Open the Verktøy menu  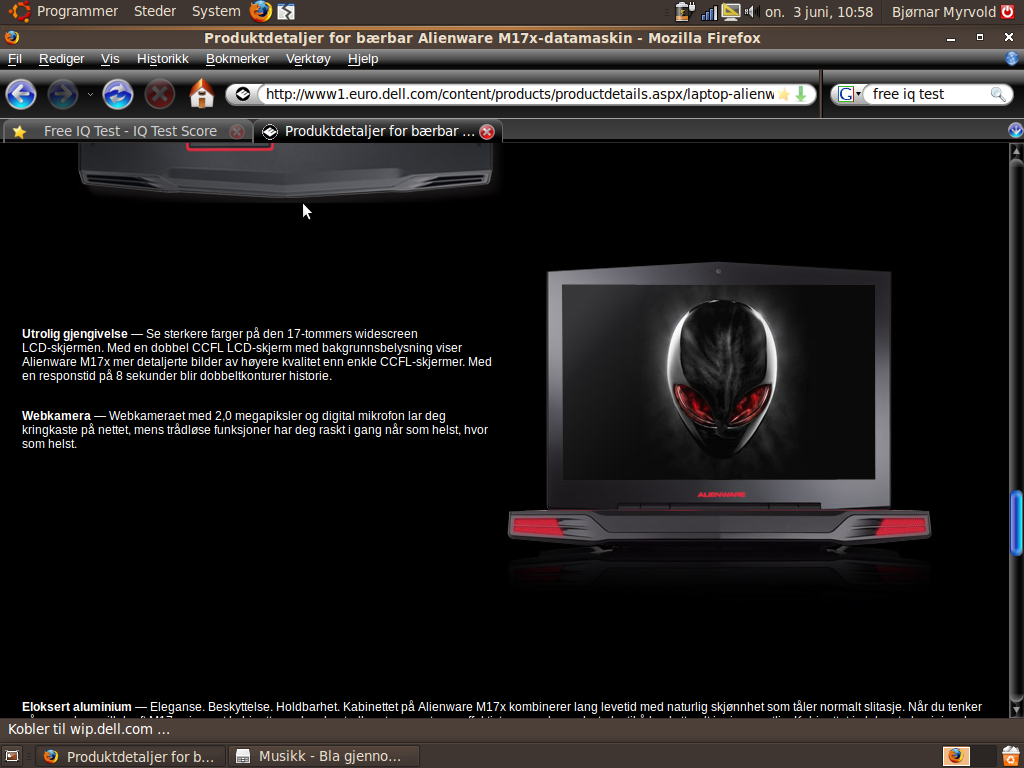coord(308,59)
